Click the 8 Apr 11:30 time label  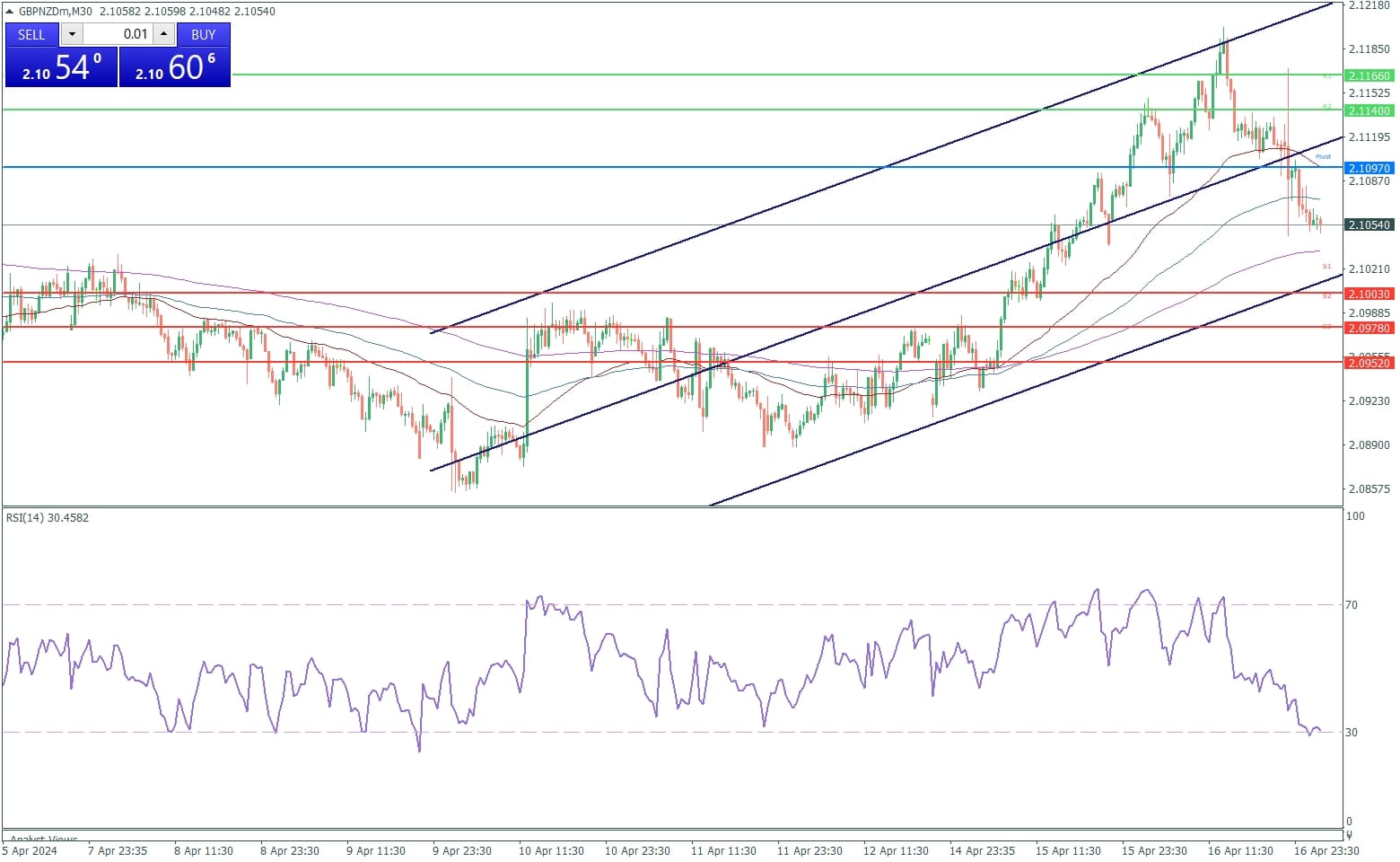coord(204,851)
